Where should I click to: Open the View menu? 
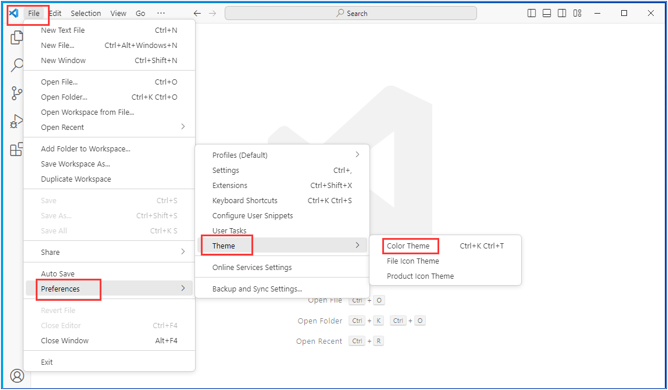(118, 13)
